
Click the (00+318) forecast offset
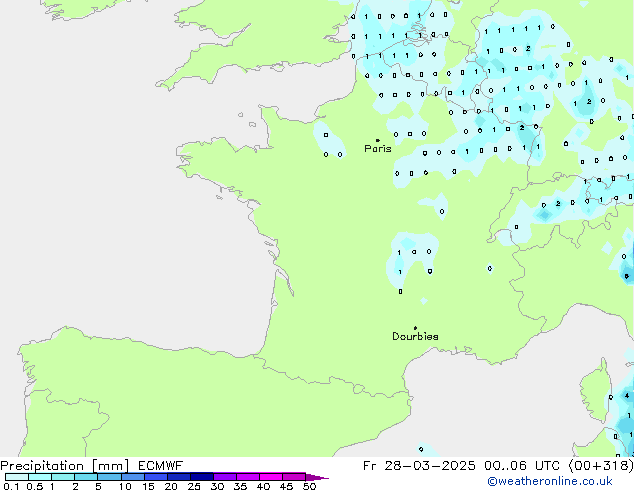[x=601, y=466]
